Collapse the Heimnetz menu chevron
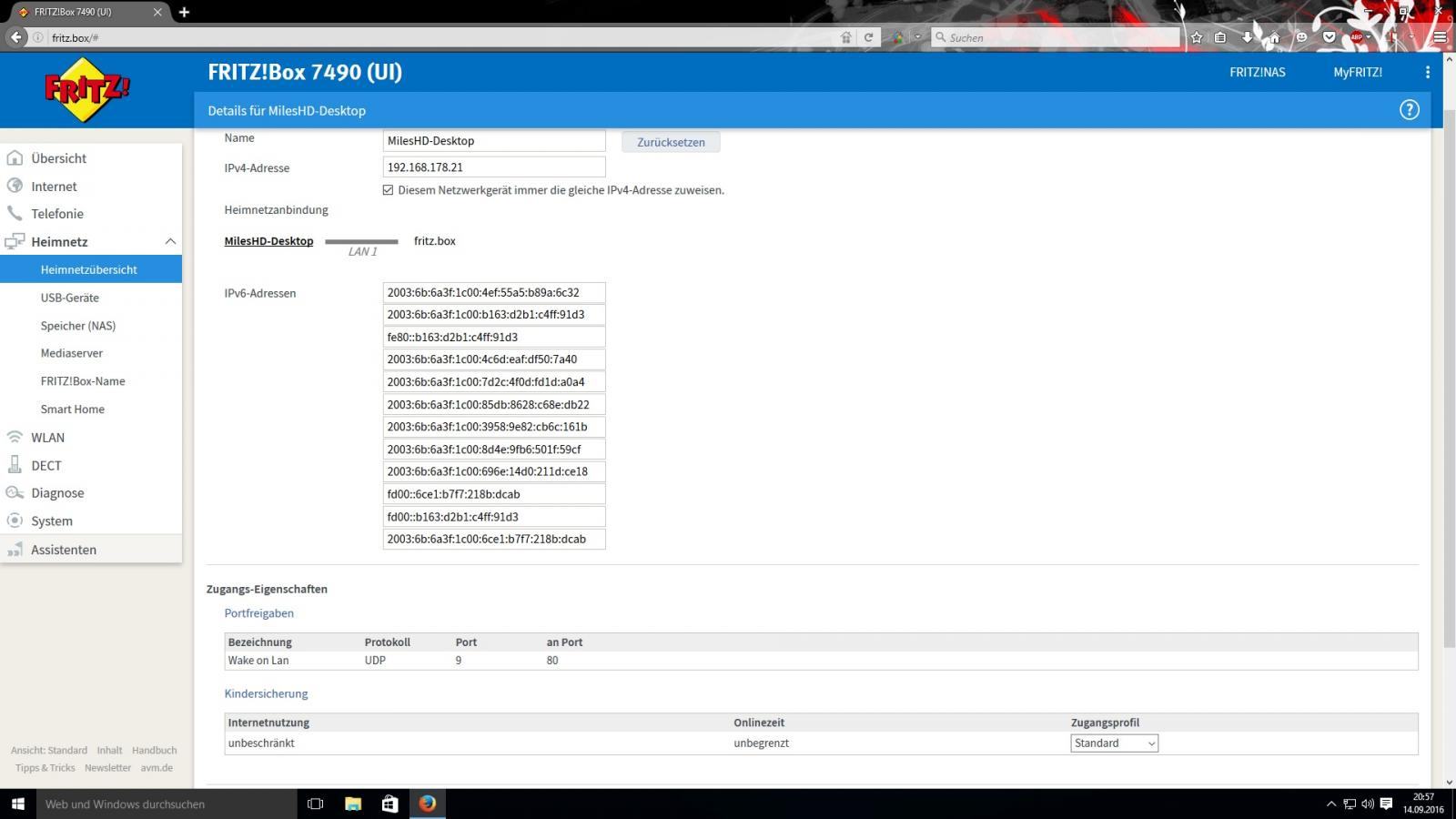 tap(169, 241)
